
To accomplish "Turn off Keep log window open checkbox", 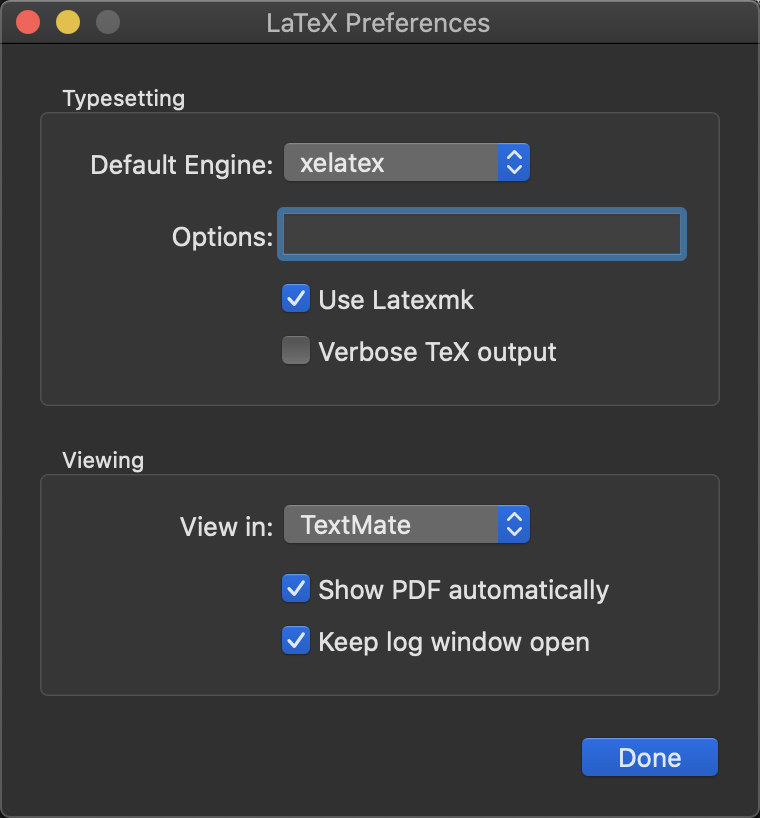I will click(296, 641).
